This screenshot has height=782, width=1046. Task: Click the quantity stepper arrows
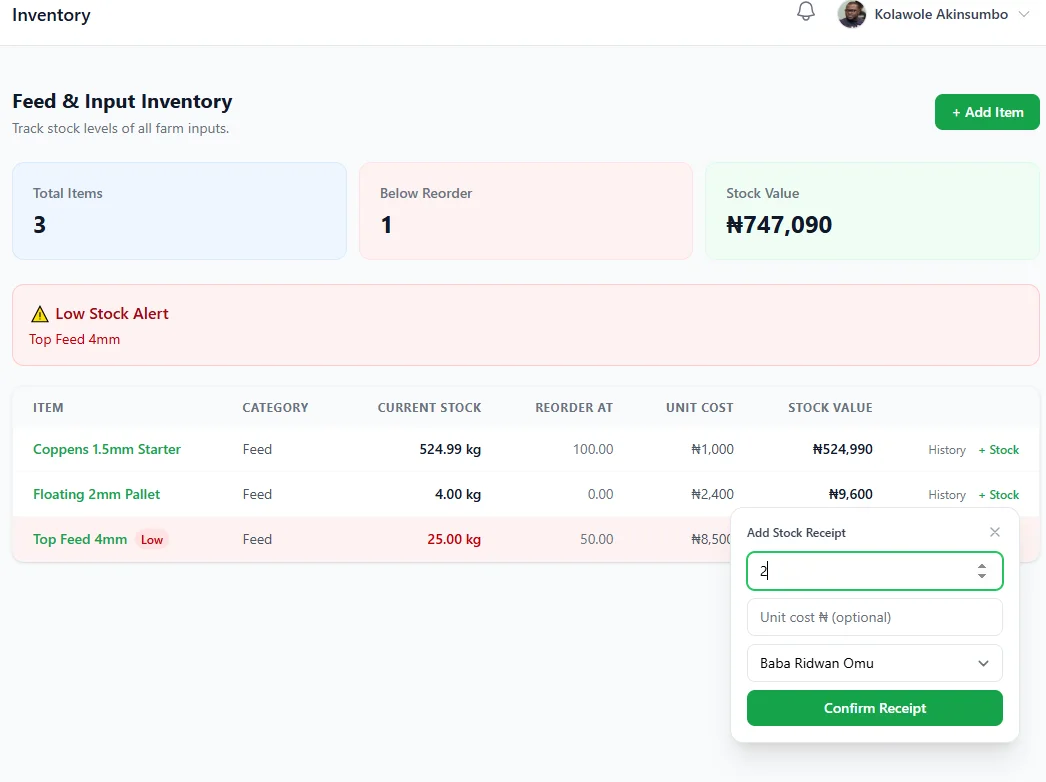(x=981, y=571)
